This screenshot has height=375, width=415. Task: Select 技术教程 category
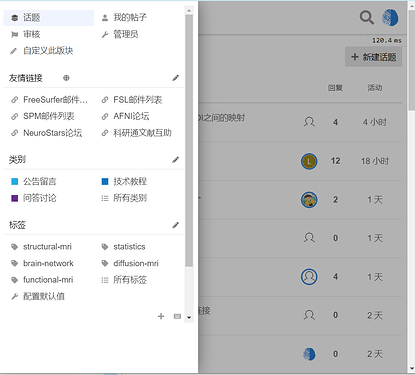click(x=124, y=181)
